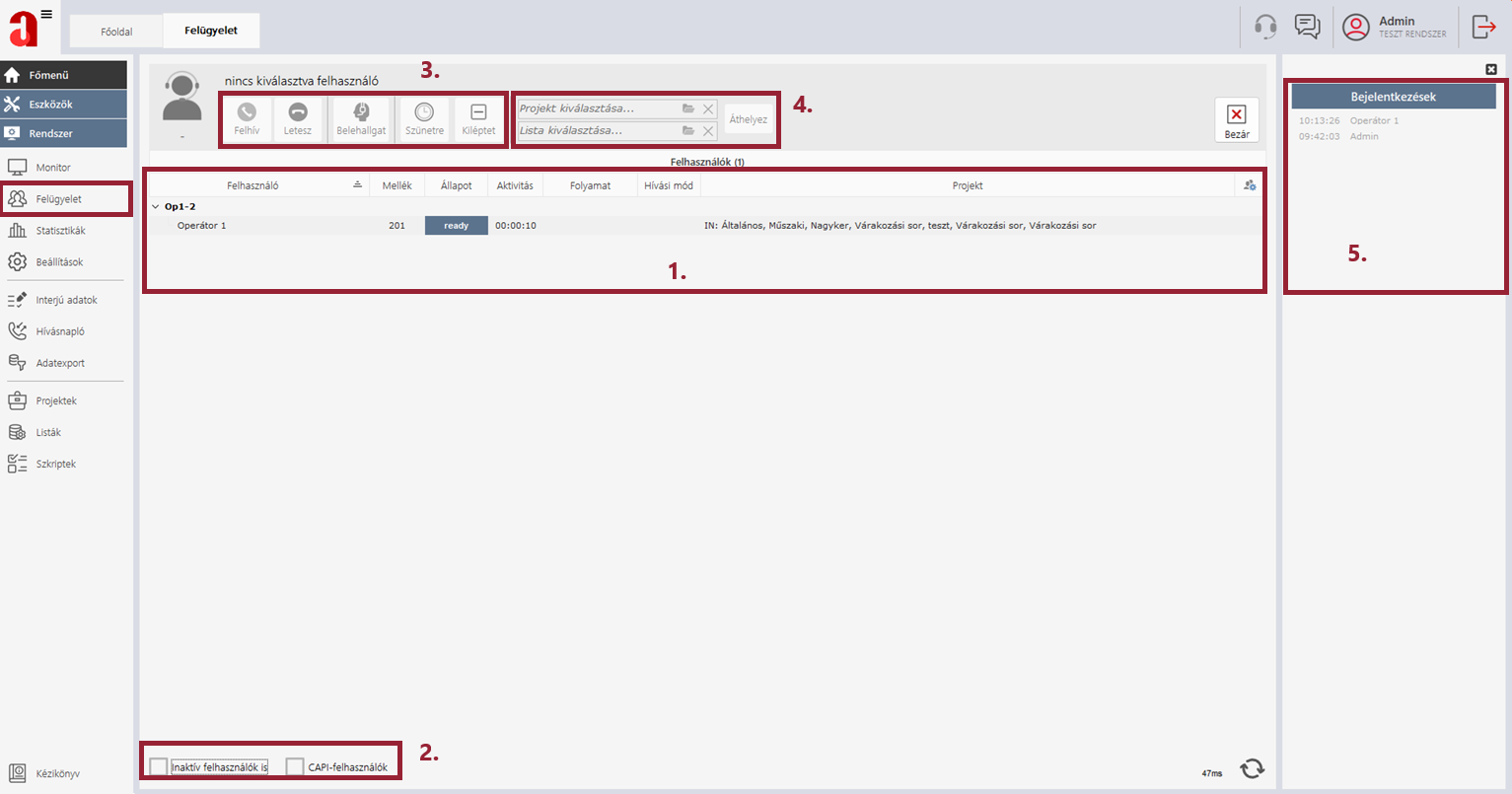Open the Lista kiválasztása folder dropdown
This screenshot has width=1512, height=794.
688,130
